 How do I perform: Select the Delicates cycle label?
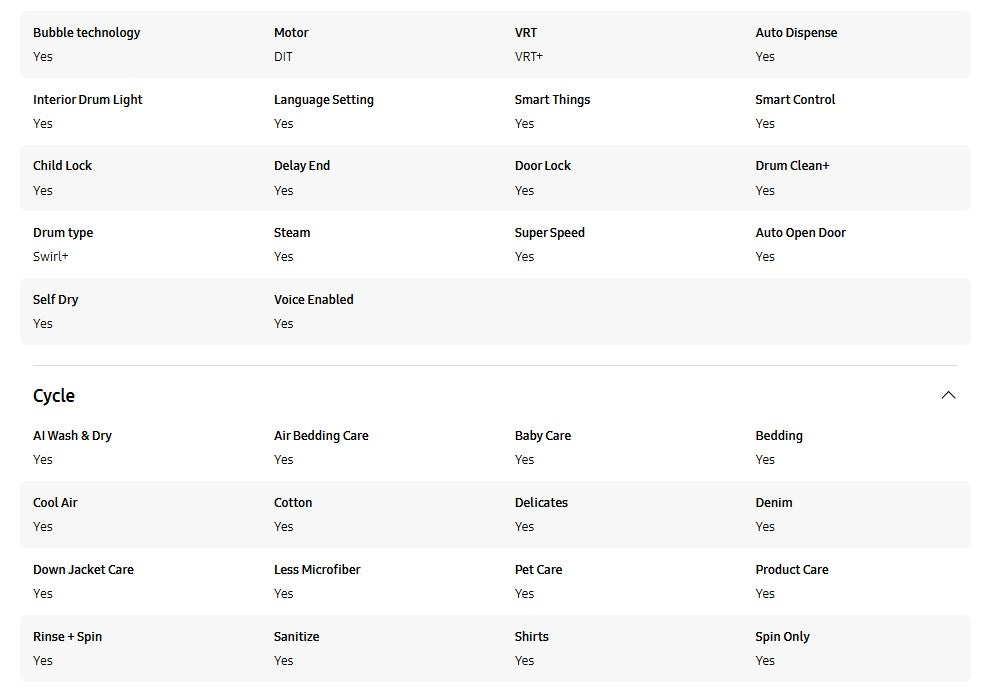coord(541,503)
